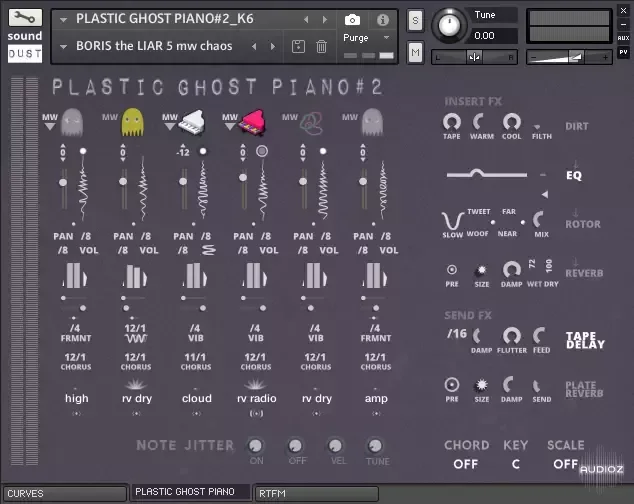The height and width of the screenshot is (504, 634).
Task: Click the -12 transpose stepper on white piano
Action: (182, 152)
